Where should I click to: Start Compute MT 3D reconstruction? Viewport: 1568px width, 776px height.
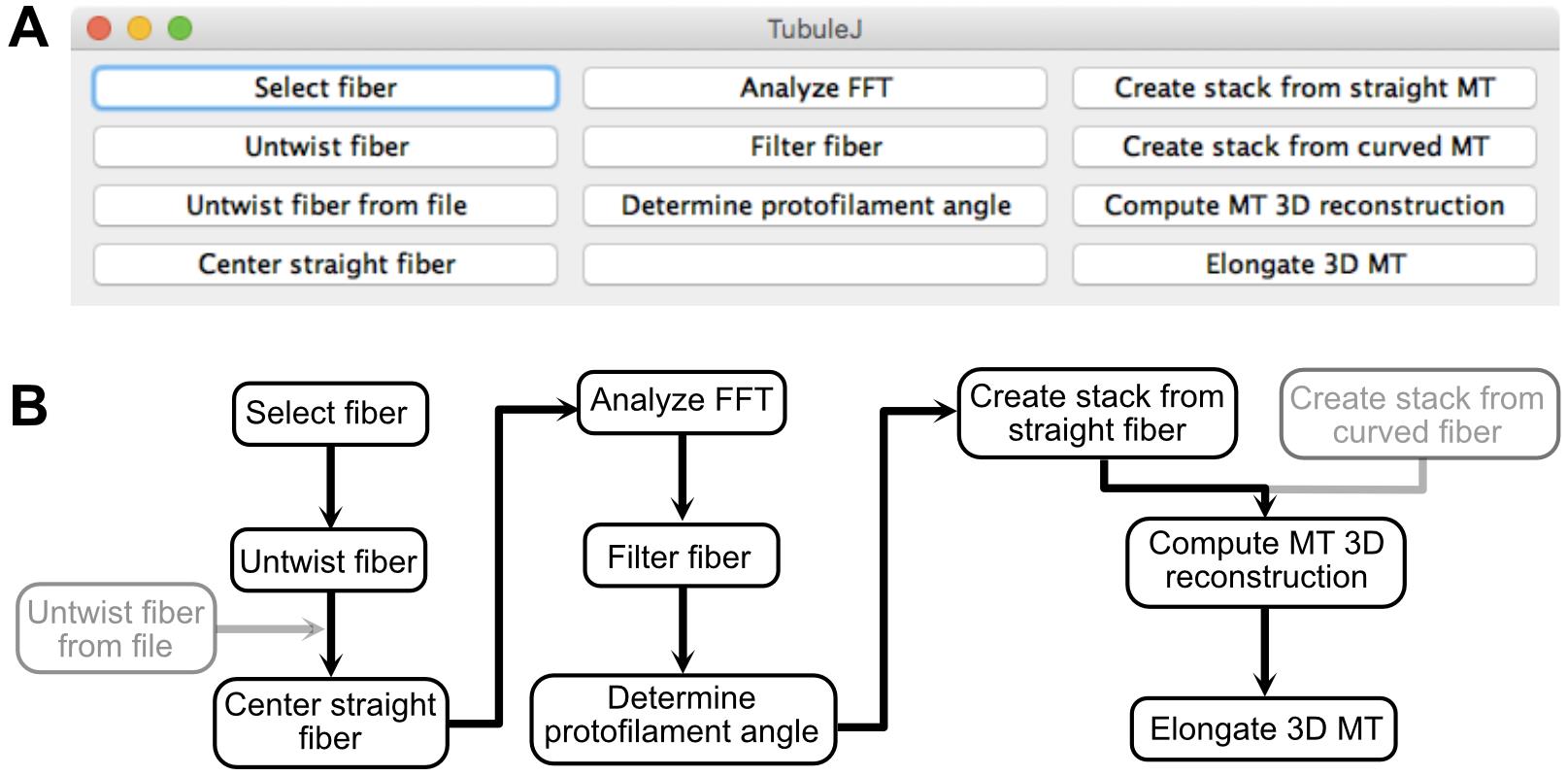pos(1304,206)
